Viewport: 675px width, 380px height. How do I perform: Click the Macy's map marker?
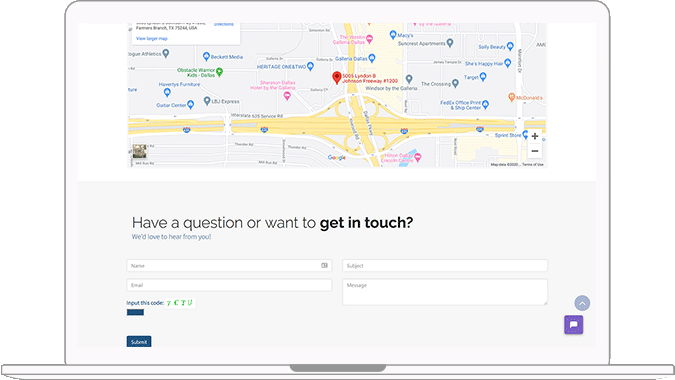[x=393, y=34]
